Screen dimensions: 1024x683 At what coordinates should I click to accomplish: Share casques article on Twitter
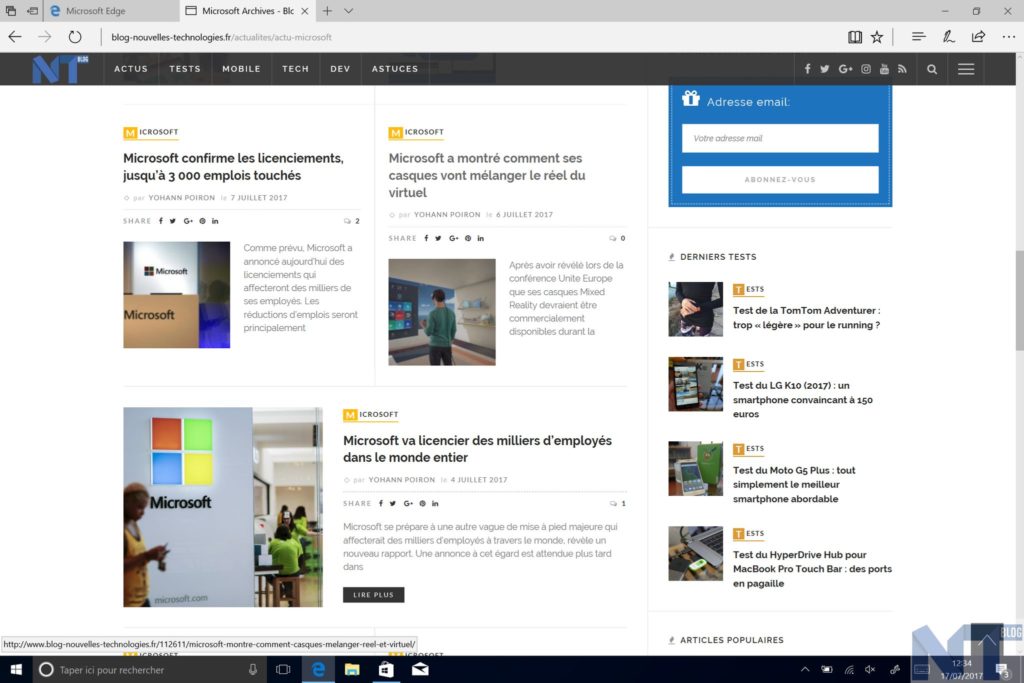tap(438, 238)
